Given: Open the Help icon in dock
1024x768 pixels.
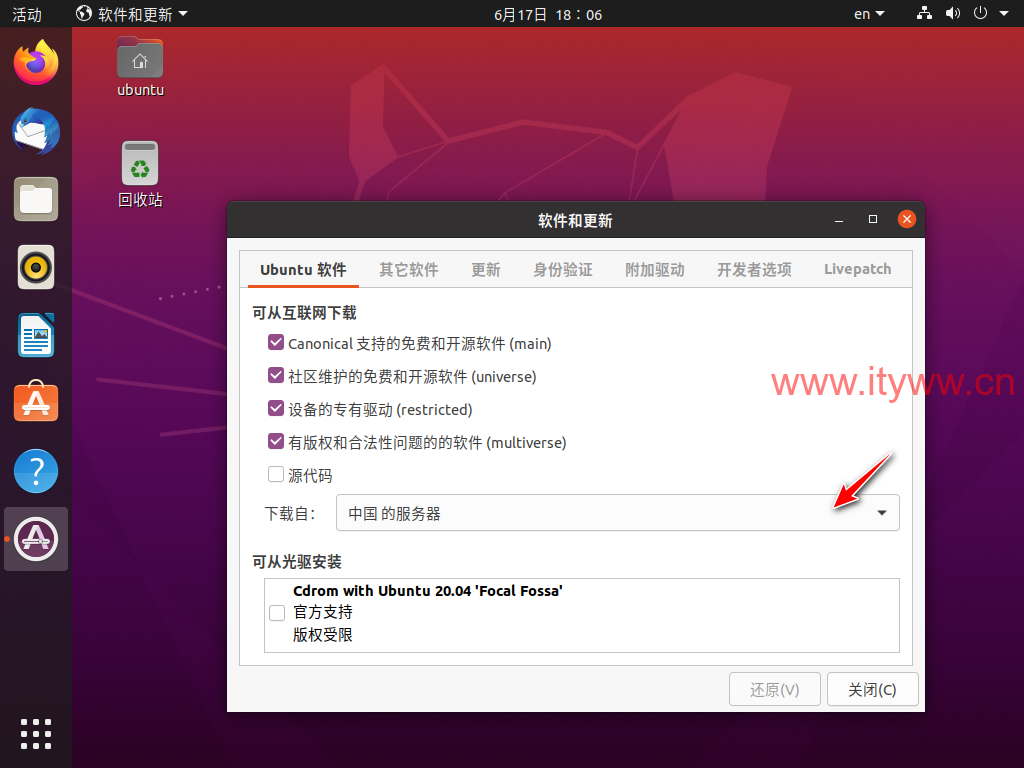Looking at the screenshot, I should (x=36, y=471).
